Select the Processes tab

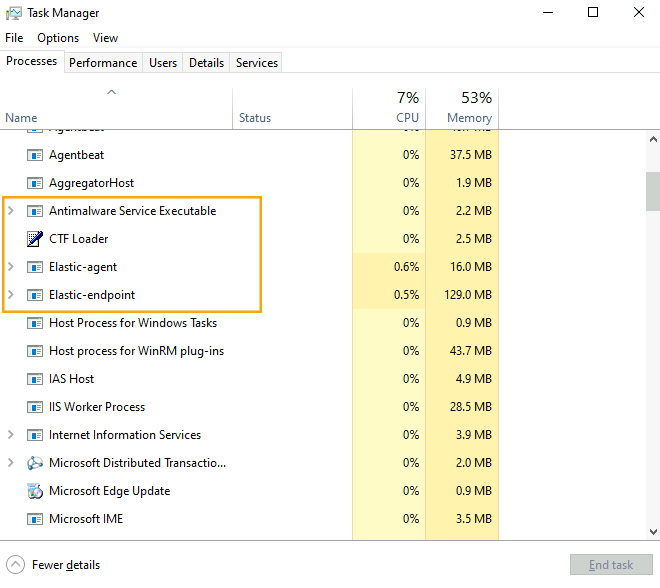tap(32, 61)
